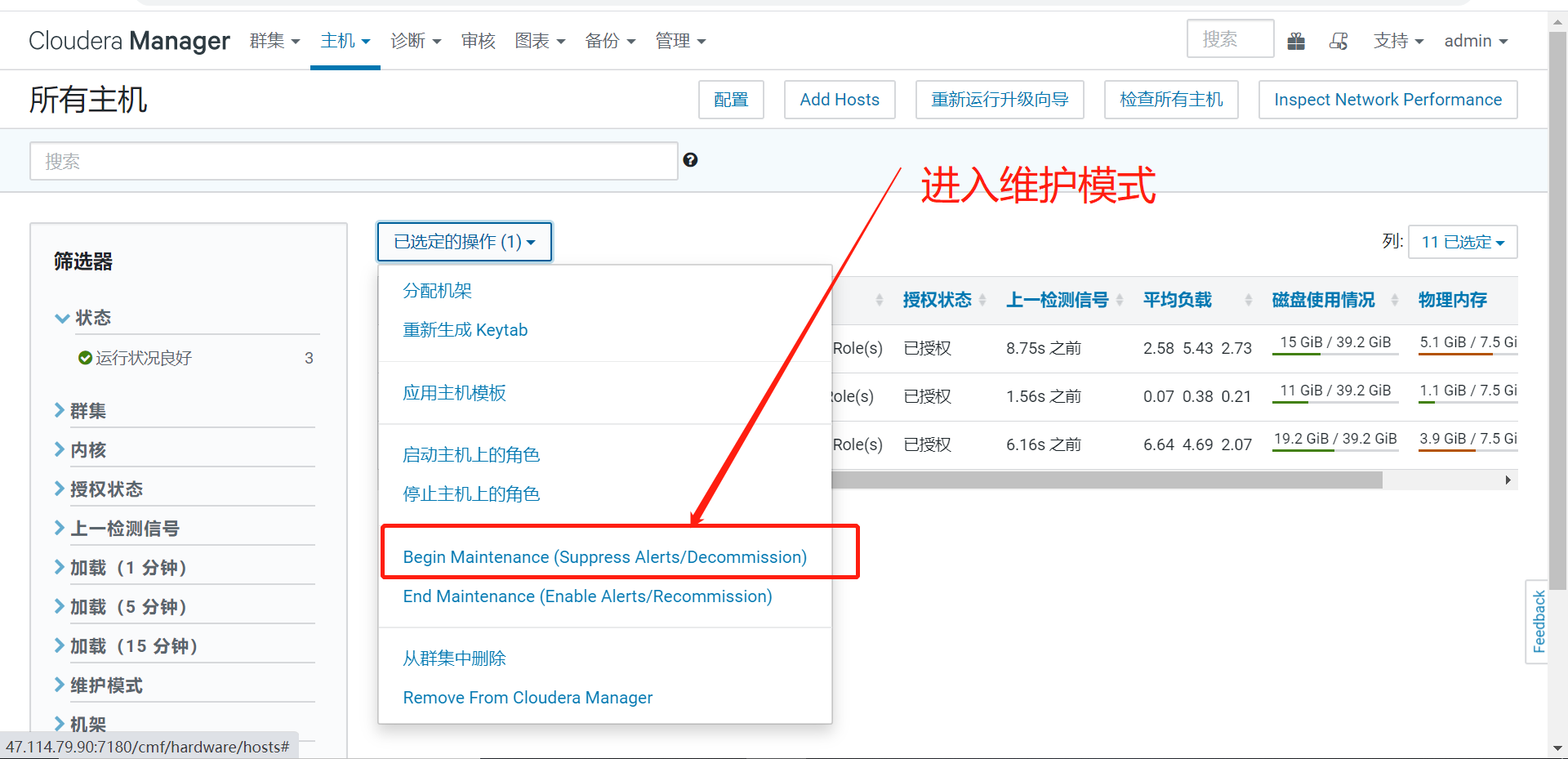Open the 11 已选定 columns dropdown
This screenshot has width=1568, height=759.
(1462, 242)
